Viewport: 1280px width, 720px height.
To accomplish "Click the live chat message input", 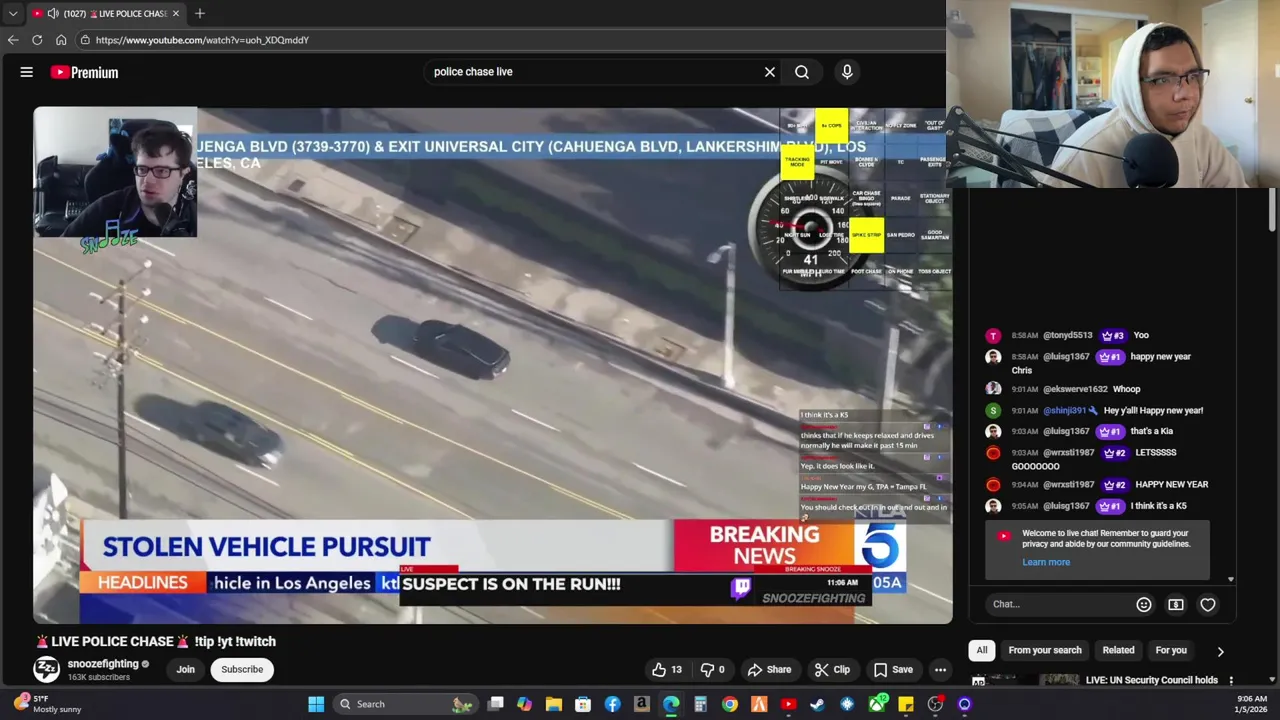I will [1060, 604].
